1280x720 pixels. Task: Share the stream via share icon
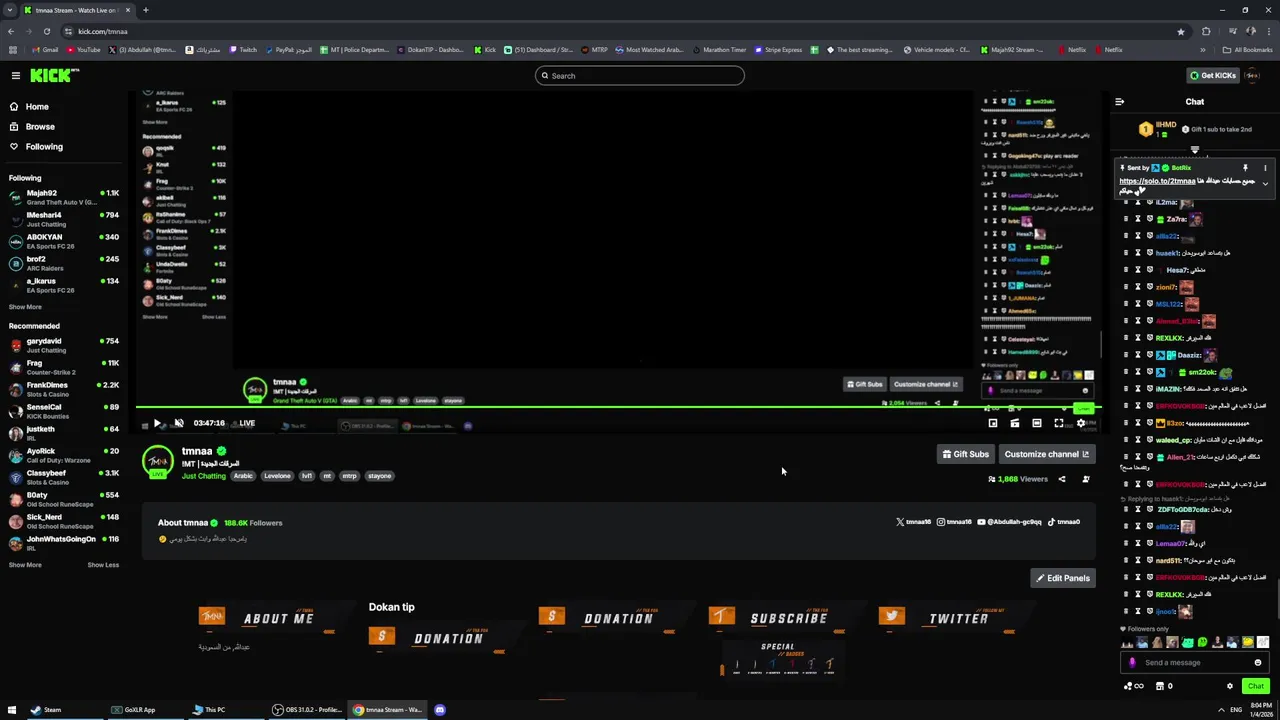[x=1062, y=479]
